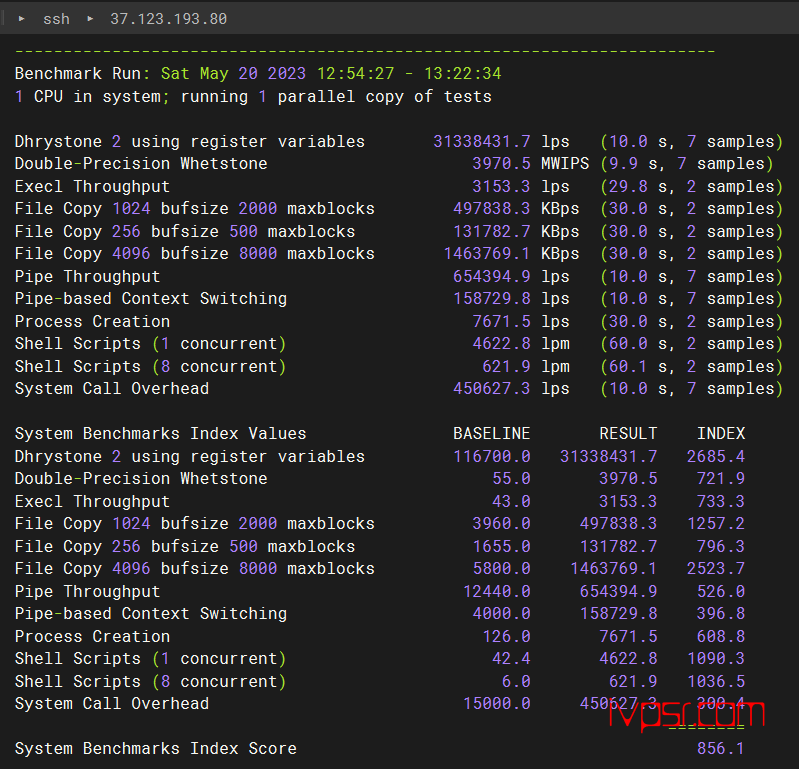This screenshot has width=799, height=769.
Task: Click the 1463769.1 KBps file copy value
Action: (512, 253)
